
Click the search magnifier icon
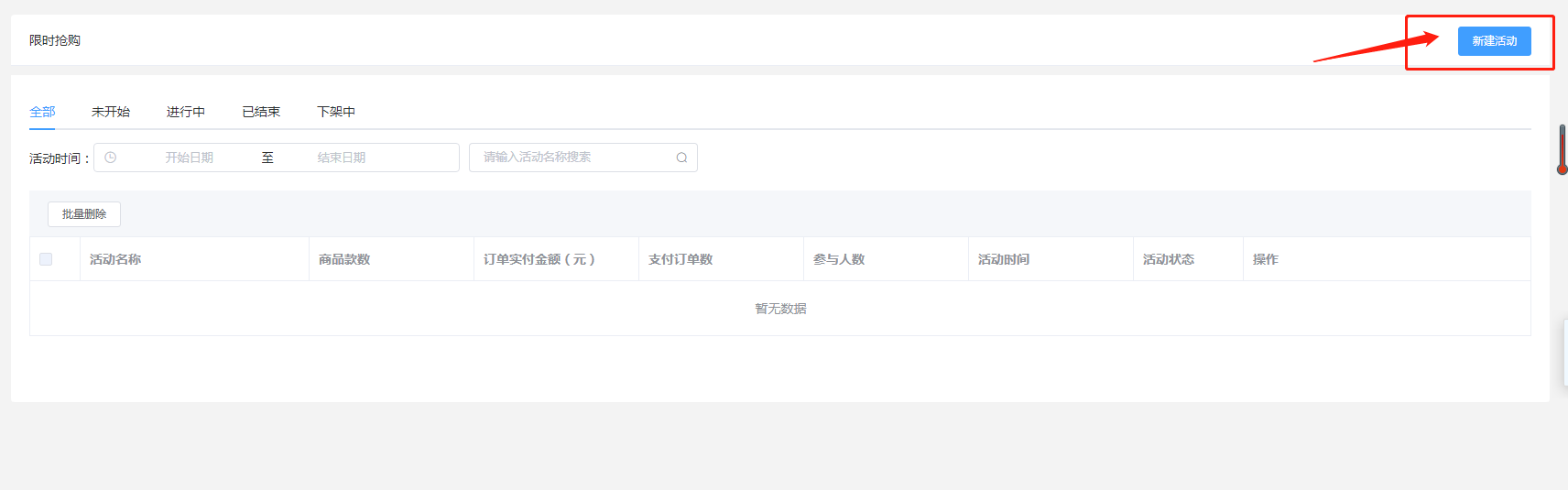coord(681,158)
